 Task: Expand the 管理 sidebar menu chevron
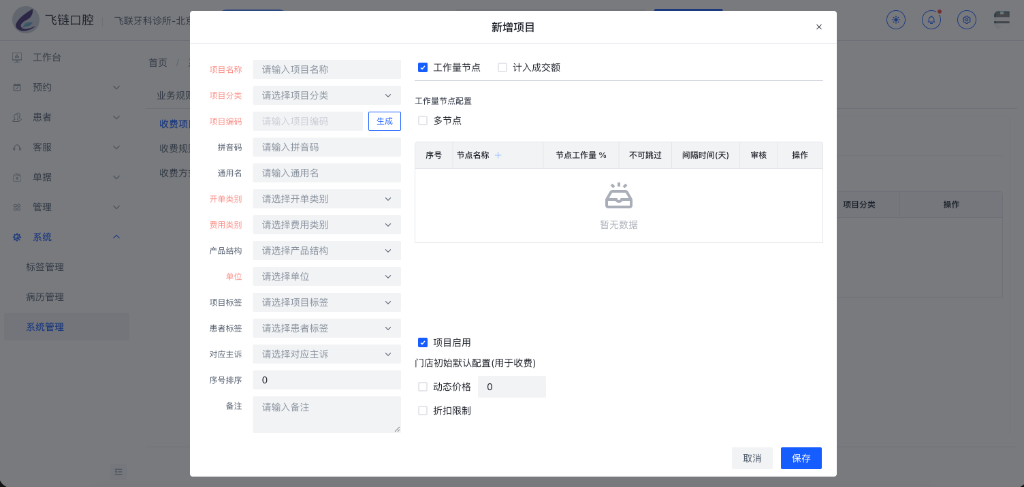click(116, 208)
